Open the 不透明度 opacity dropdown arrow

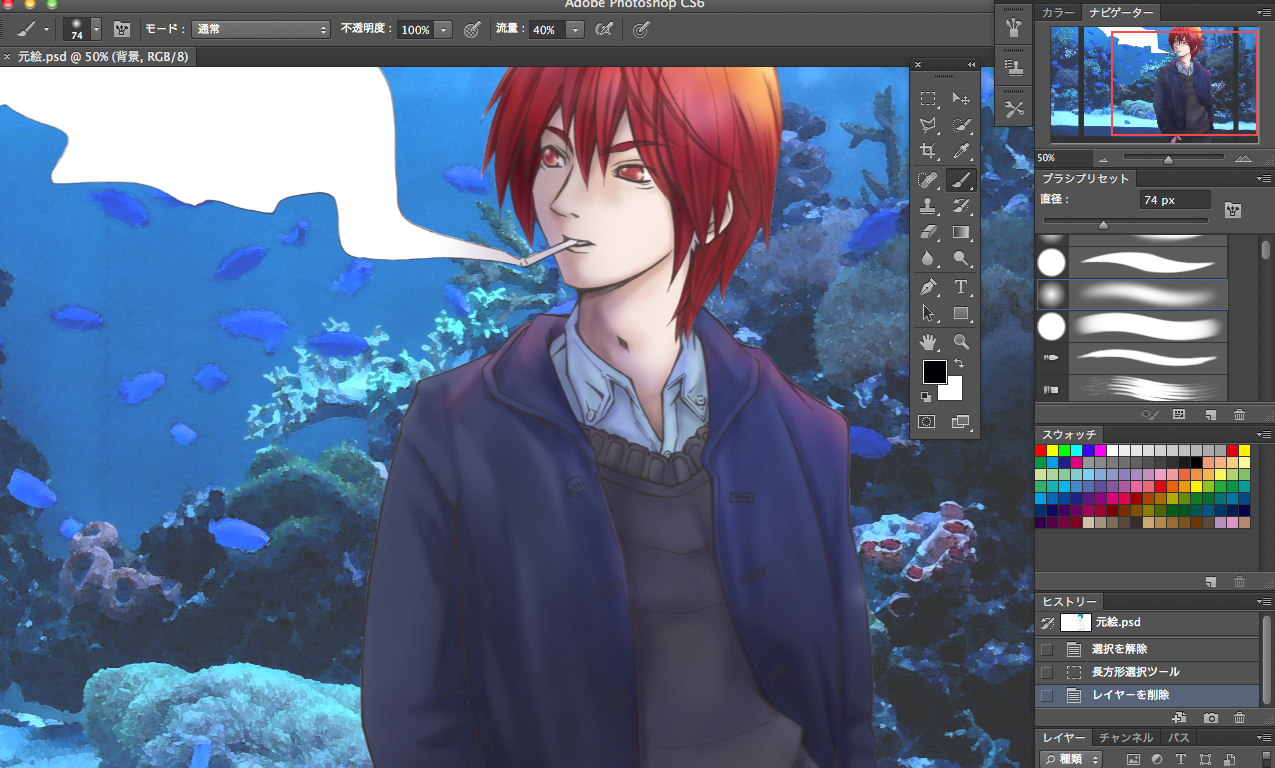[x=443, y=30]
